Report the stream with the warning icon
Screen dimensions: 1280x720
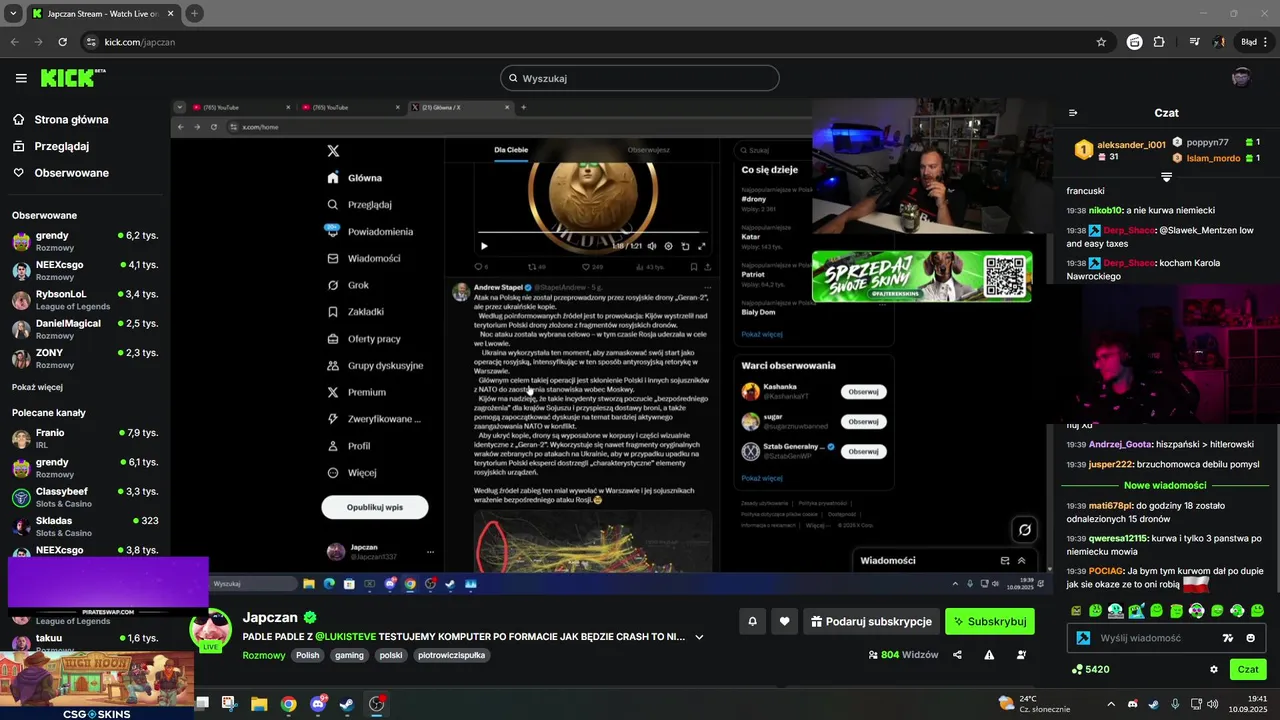point(989,655)
